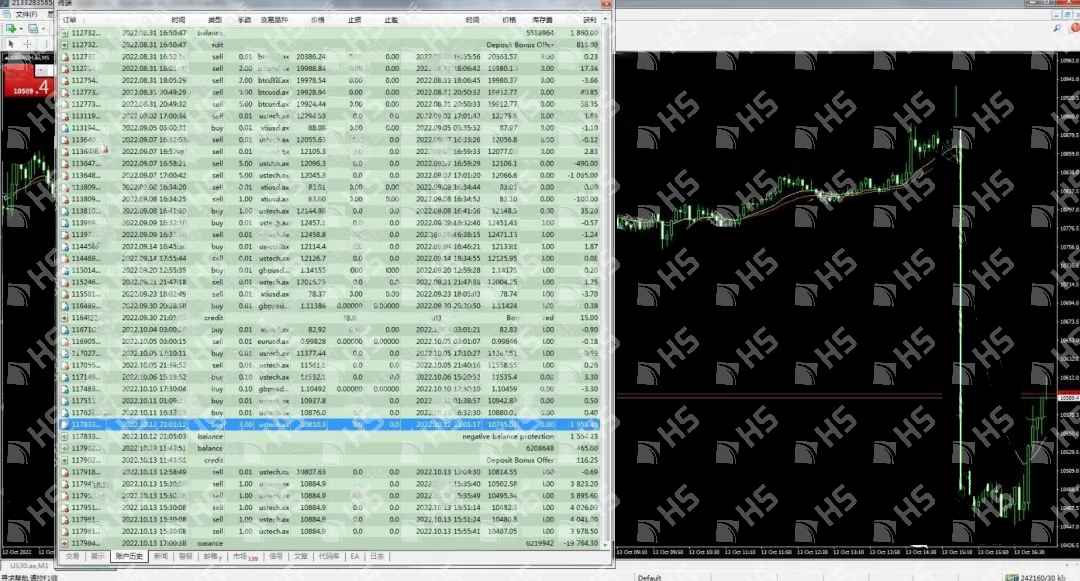Open the 日志 tab
This screenshot has width=1080, height=581.
[x=377, y=556]
